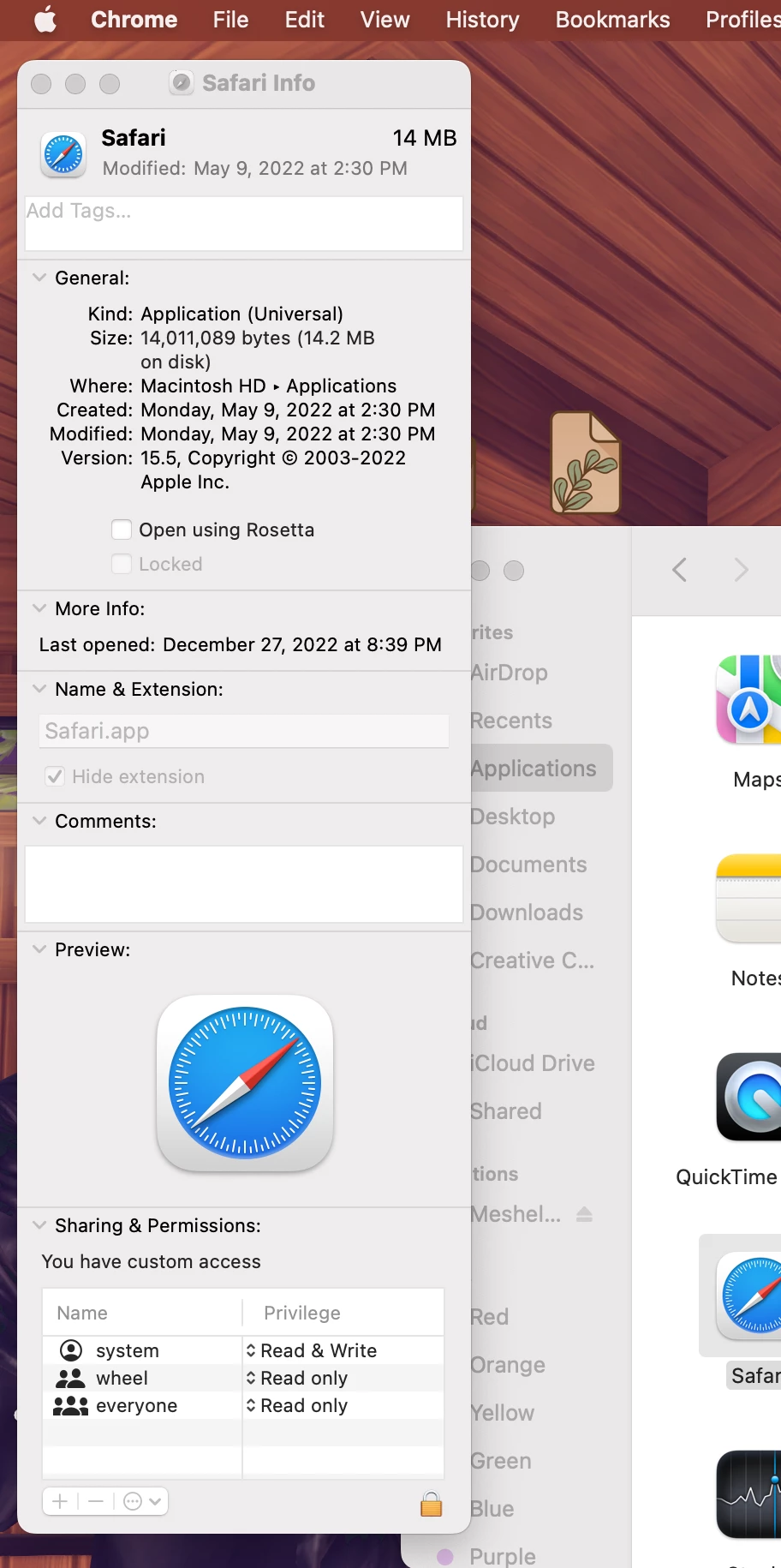The height and width of the screenshot is (1568, 781).
Task: Click the Notes app icon in Finder
Action: tap(749, 898)
